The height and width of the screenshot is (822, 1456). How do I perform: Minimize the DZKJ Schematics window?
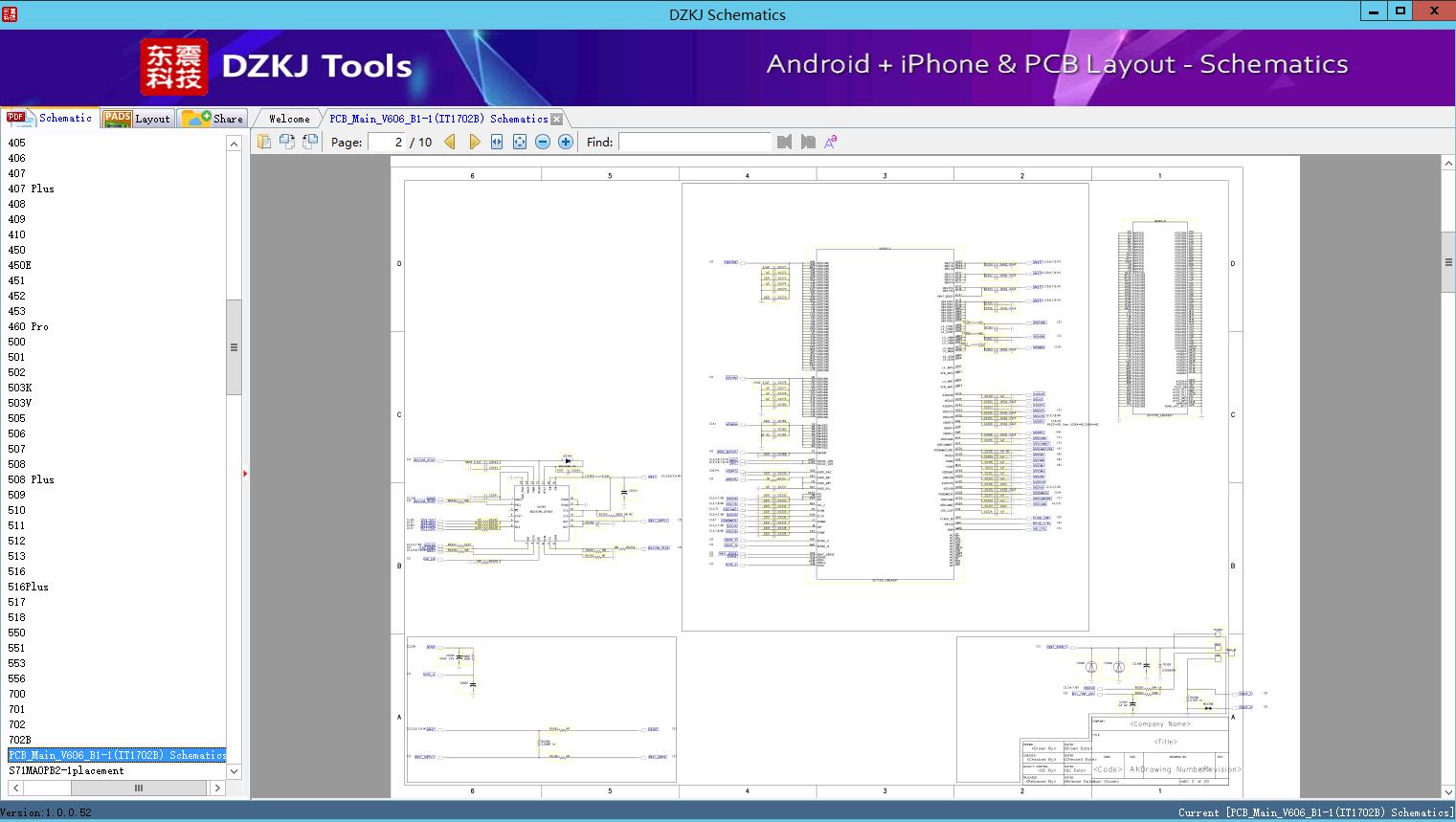click(1374, 11)
